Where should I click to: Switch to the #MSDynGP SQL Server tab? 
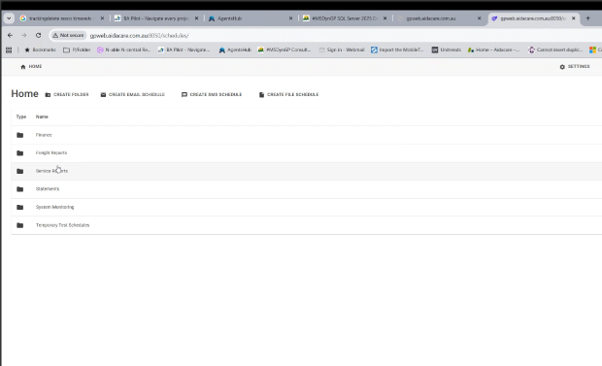(344, 18)
